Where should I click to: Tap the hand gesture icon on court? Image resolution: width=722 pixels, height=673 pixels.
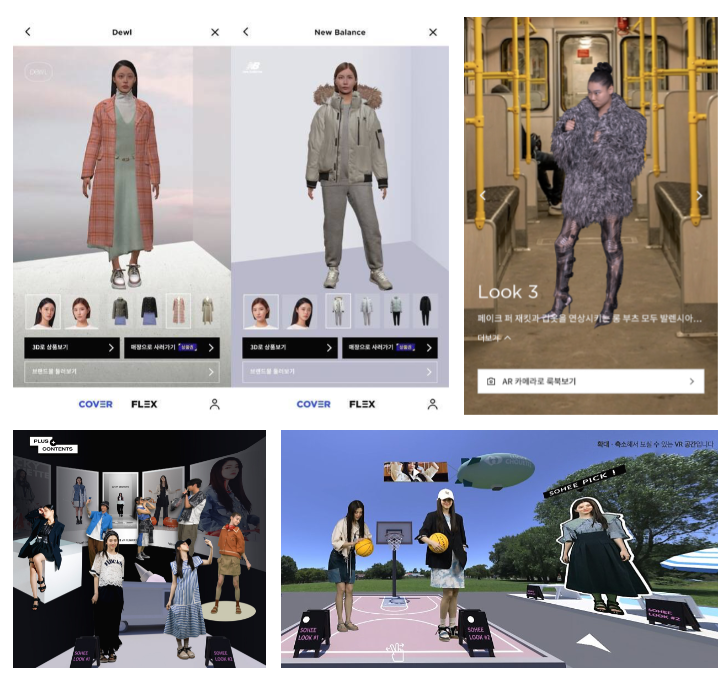[x=396, y=653]
